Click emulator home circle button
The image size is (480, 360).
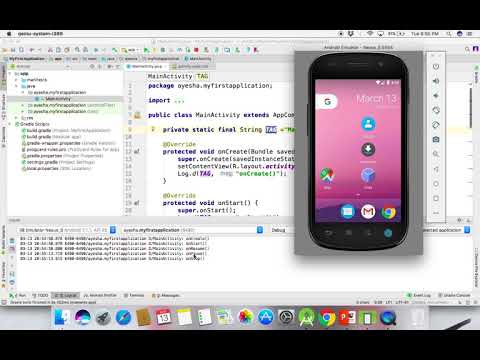click(x=436, y=184)
